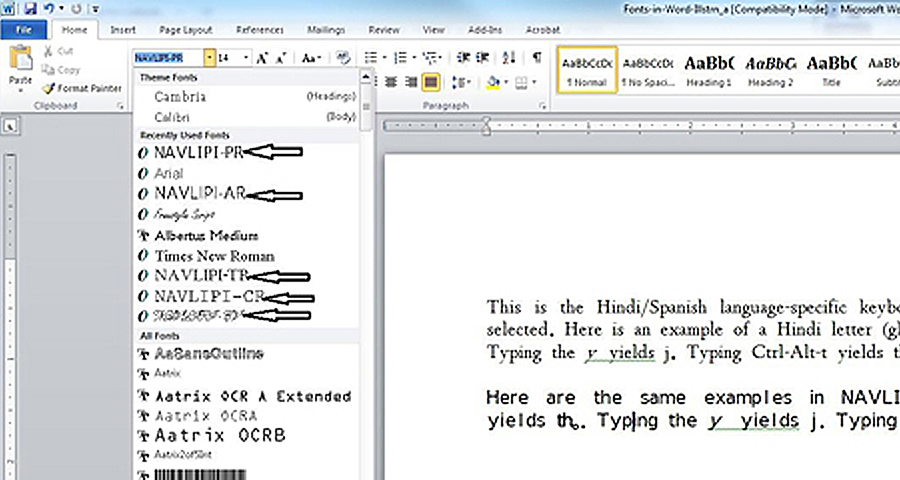
Task: Open Customize Quick Access Toolbar arrow
Action: [x=95, y=9]
